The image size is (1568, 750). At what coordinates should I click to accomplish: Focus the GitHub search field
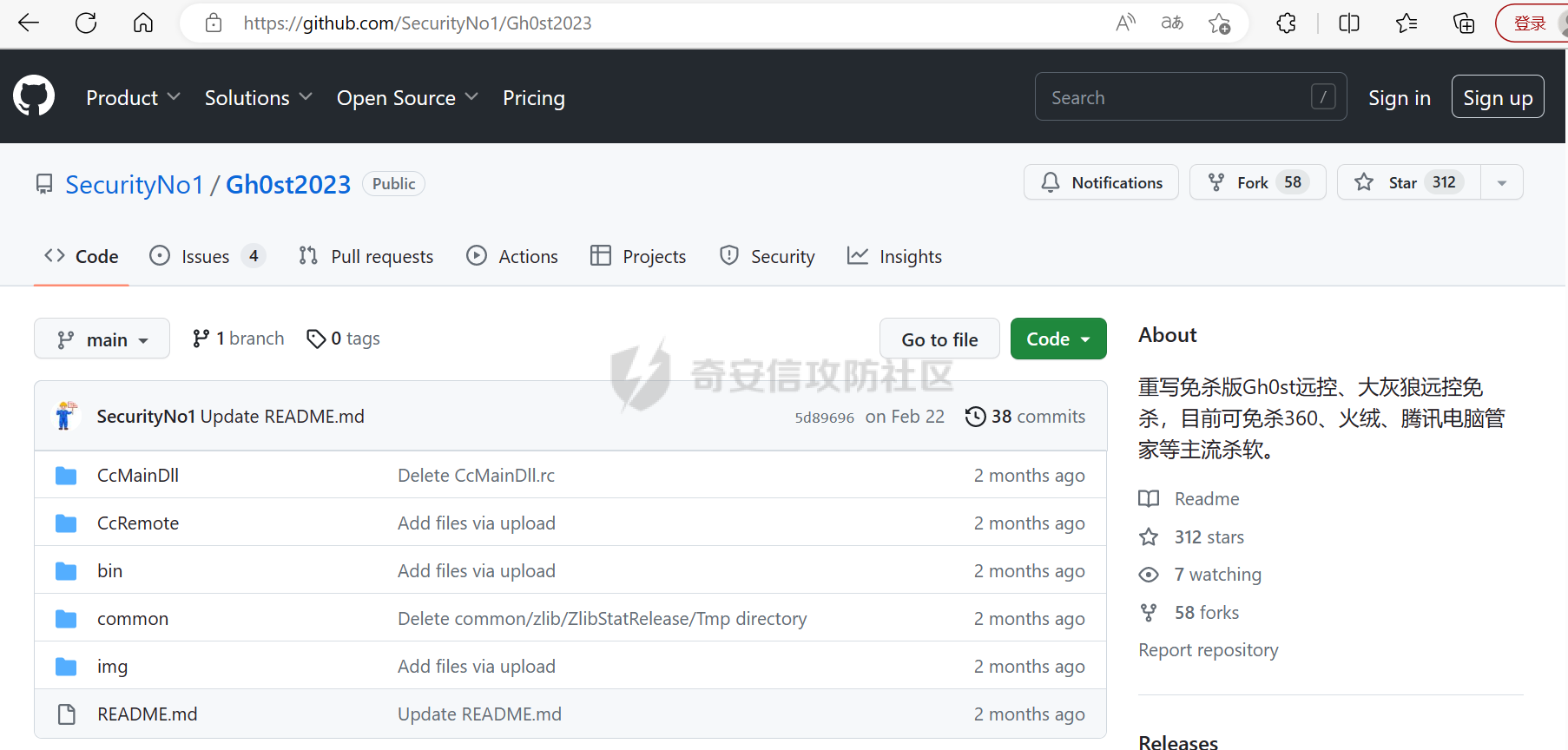point(1190,96)
